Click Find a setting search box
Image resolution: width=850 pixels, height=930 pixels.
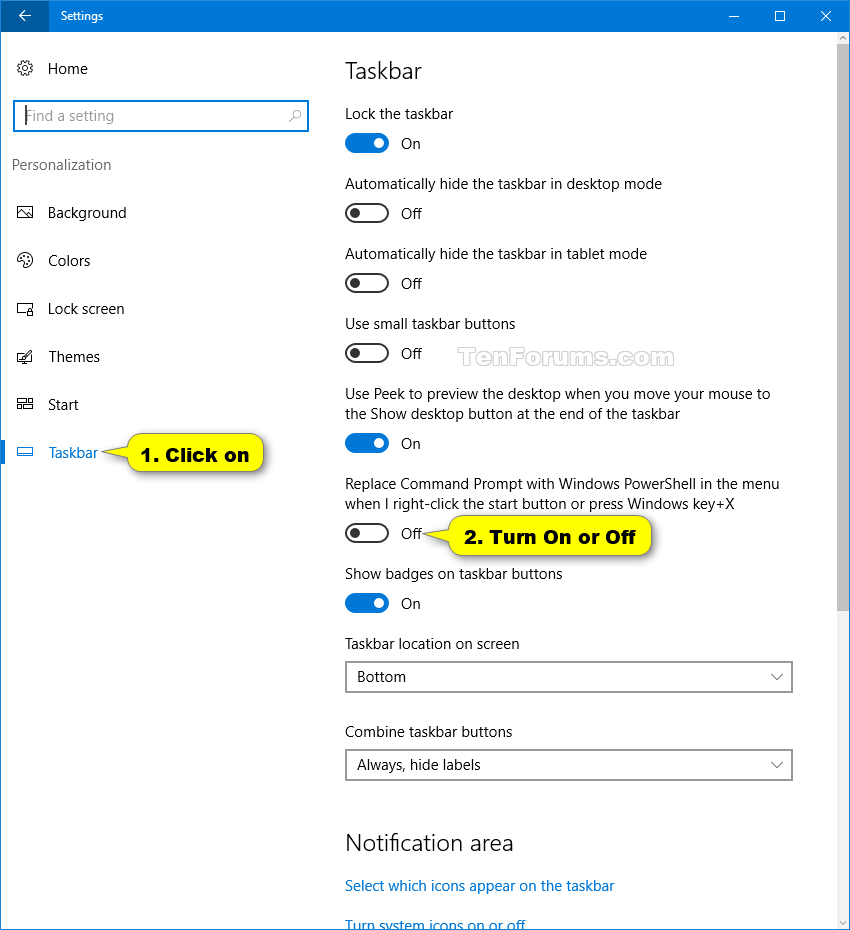tap(160, 116)
